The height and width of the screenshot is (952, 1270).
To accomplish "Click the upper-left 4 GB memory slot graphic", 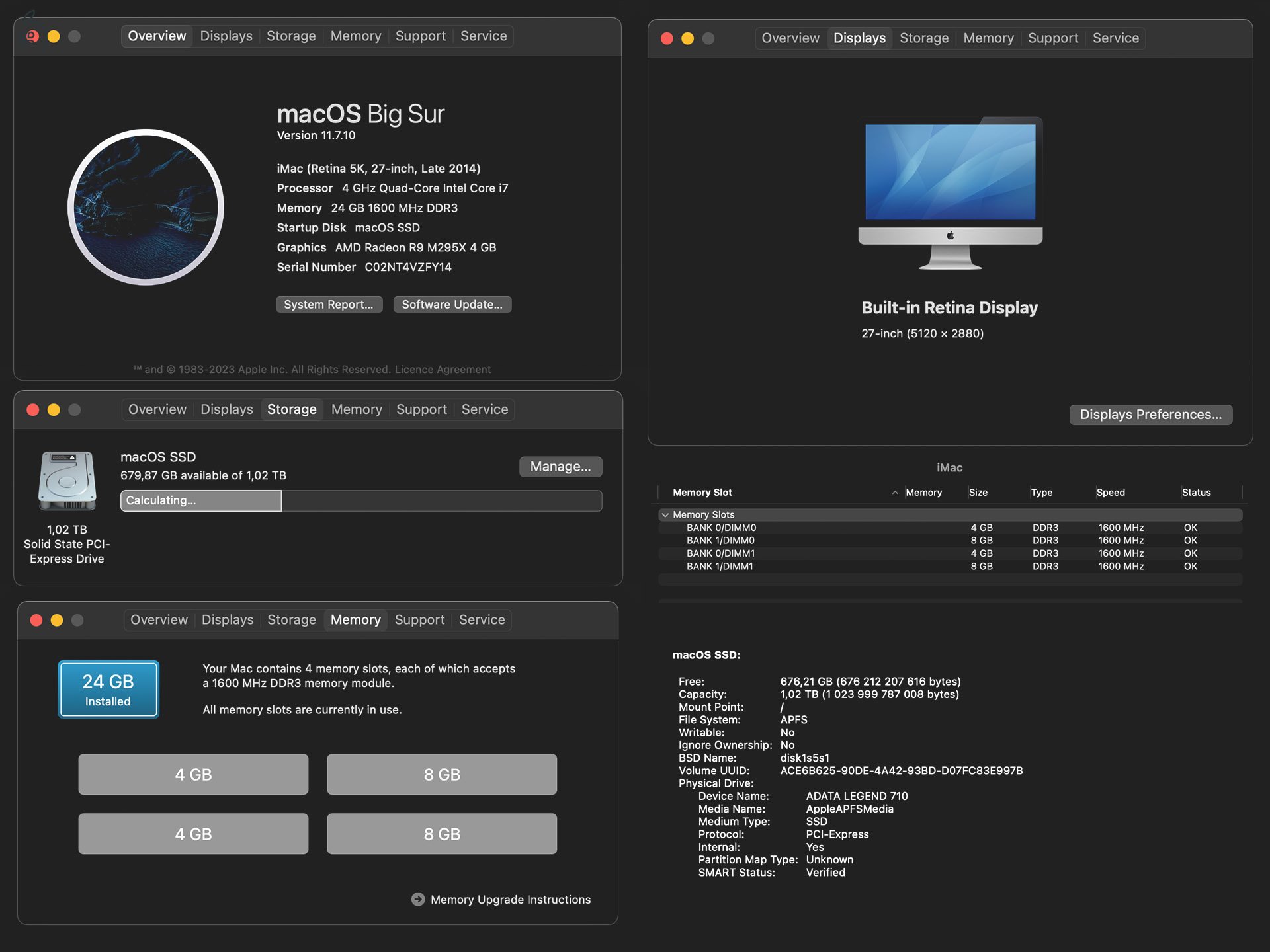I will 192,774.
